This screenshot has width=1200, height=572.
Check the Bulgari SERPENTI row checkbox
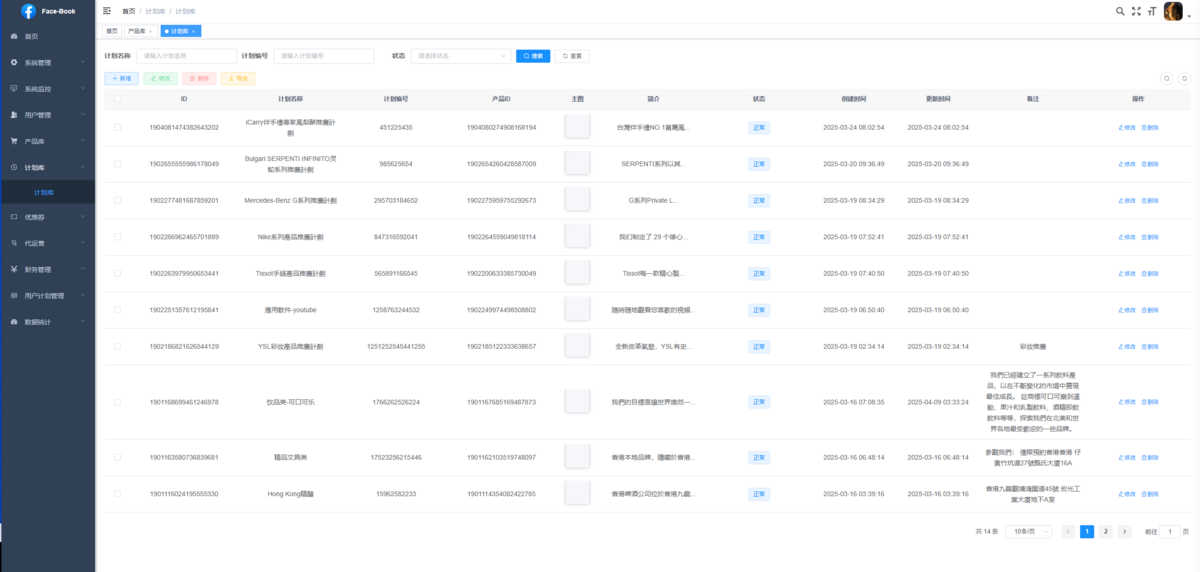coord(118,163)
